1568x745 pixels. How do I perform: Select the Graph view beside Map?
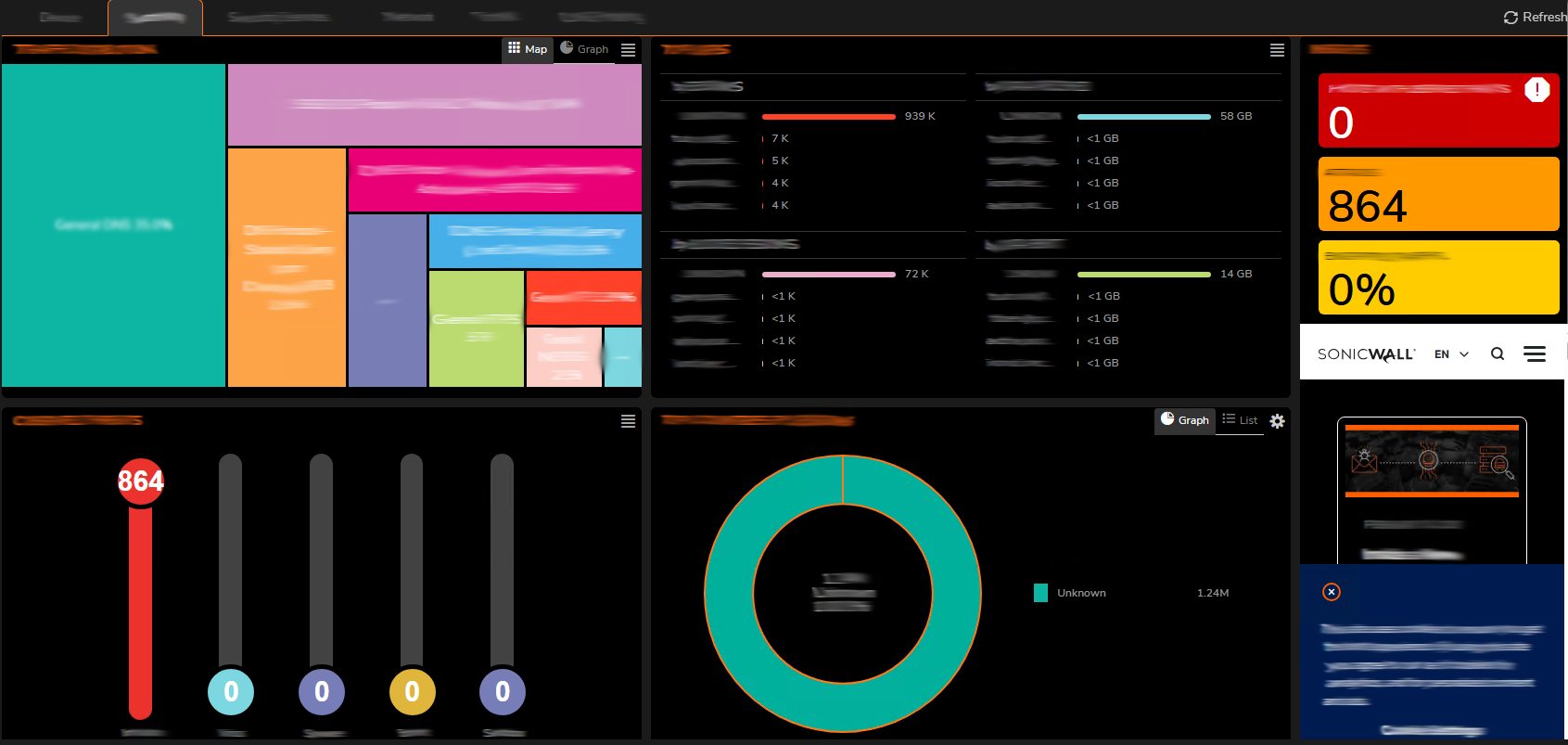coord(584,49)
